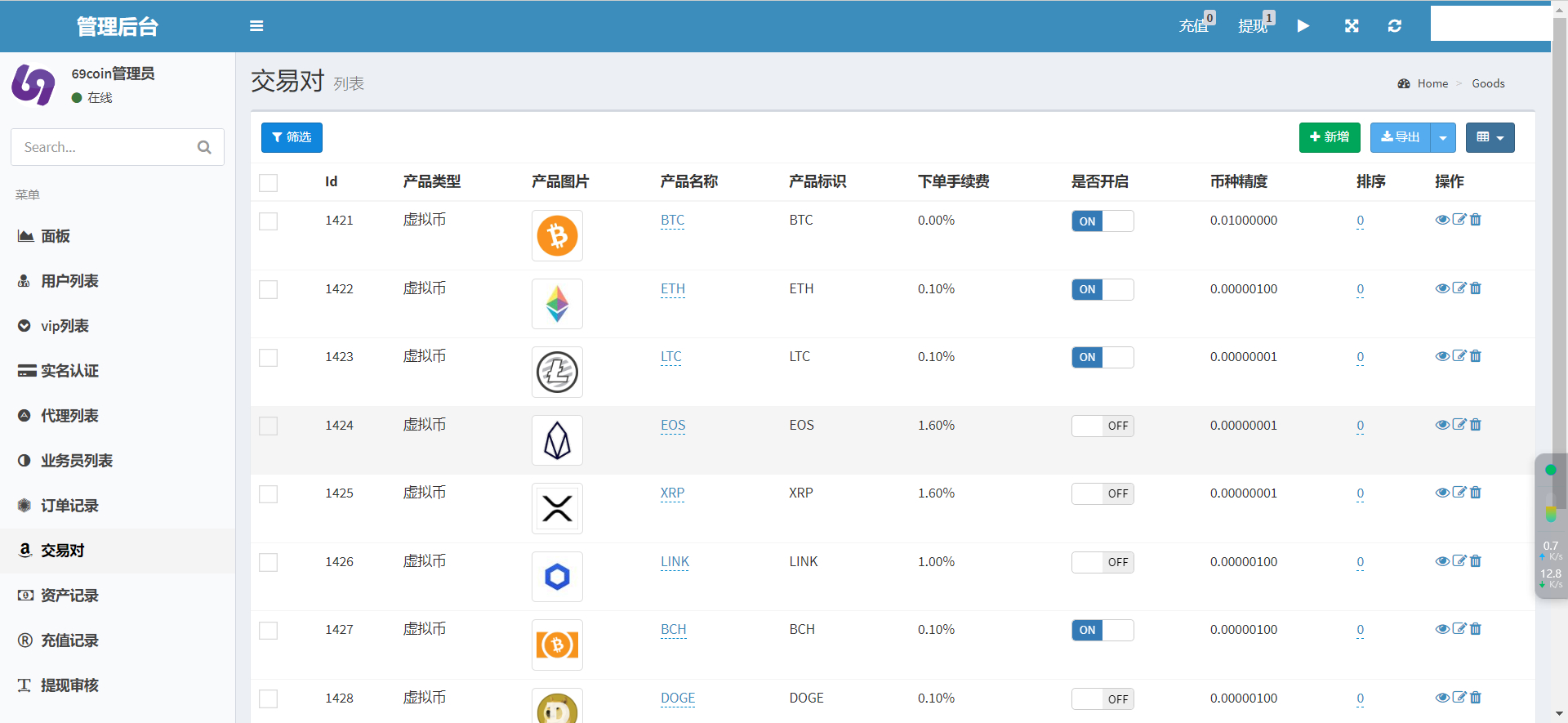View details of LTC row via eye icon
This screenshot has width=1568, height=723.
(x=1442, y=356)
